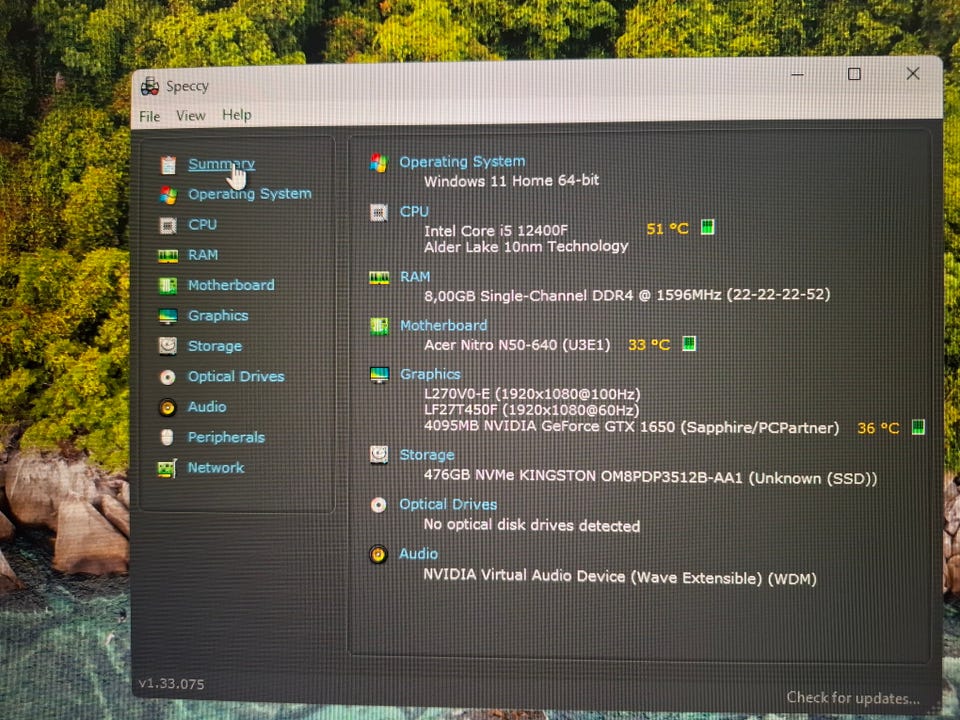
Task: Click the Optical Drives disc icon in summary pane
Action: [x=378, y=505]
